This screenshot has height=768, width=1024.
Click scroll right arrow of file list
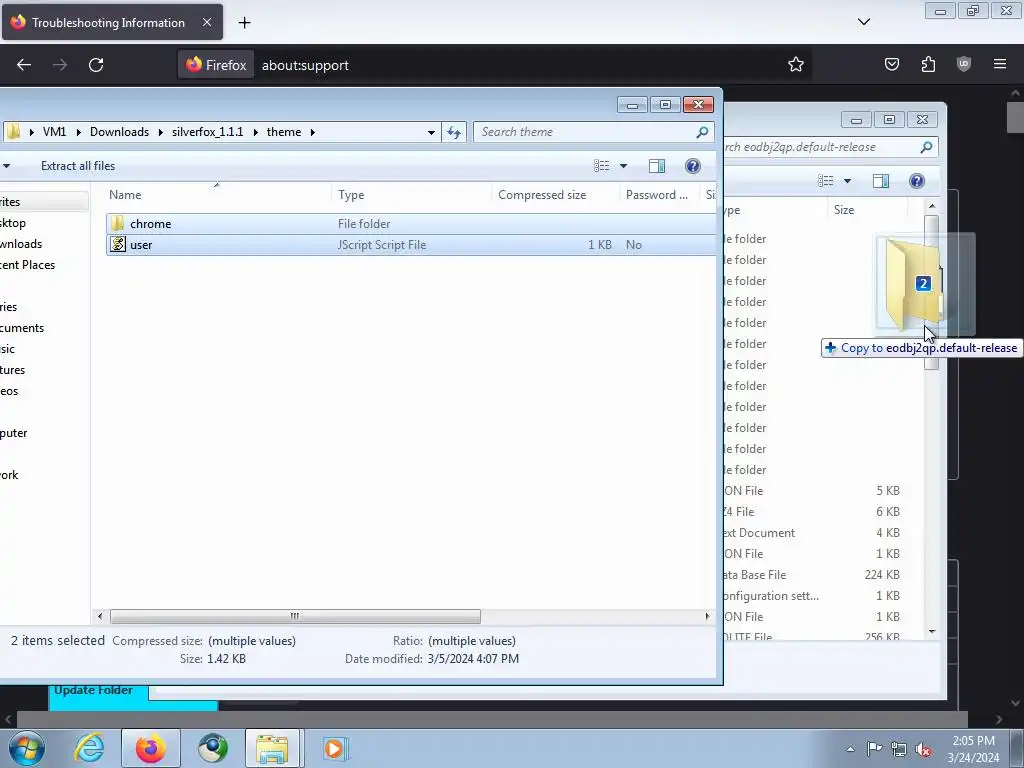(x=707, y=616)
